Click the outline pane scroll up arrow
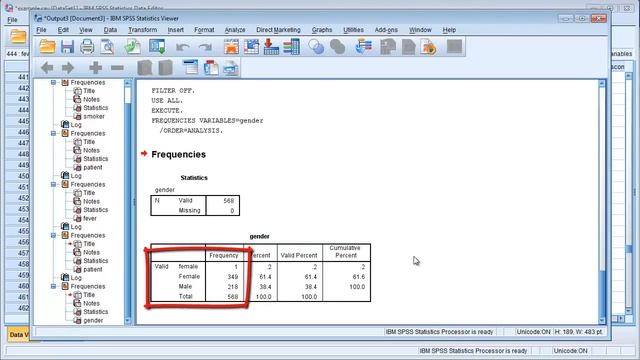 click(128, 83)
